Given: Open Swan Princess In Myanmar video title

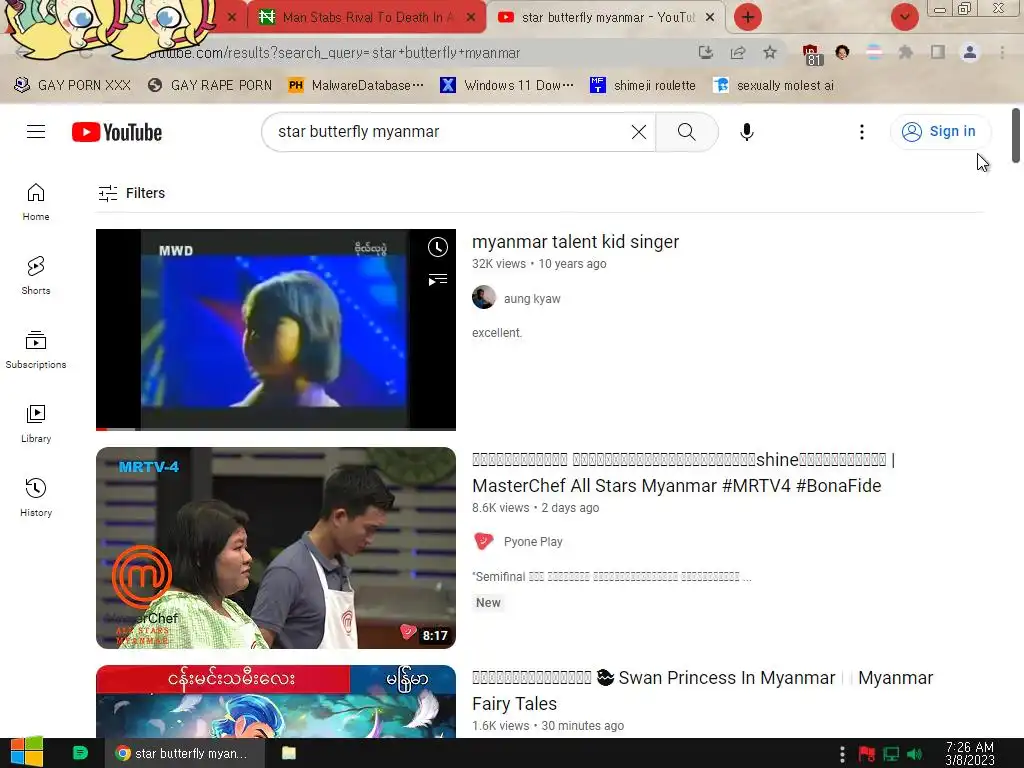Looking at the screenshot, I should coord(703,691).
